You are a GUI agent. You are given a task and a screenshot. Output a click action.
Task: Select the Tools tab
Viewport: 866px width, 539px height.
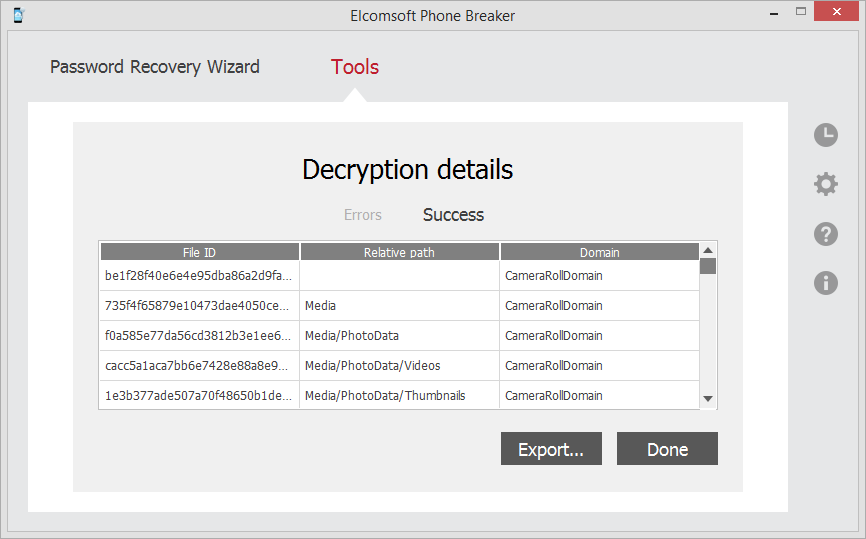pos(355,67)
